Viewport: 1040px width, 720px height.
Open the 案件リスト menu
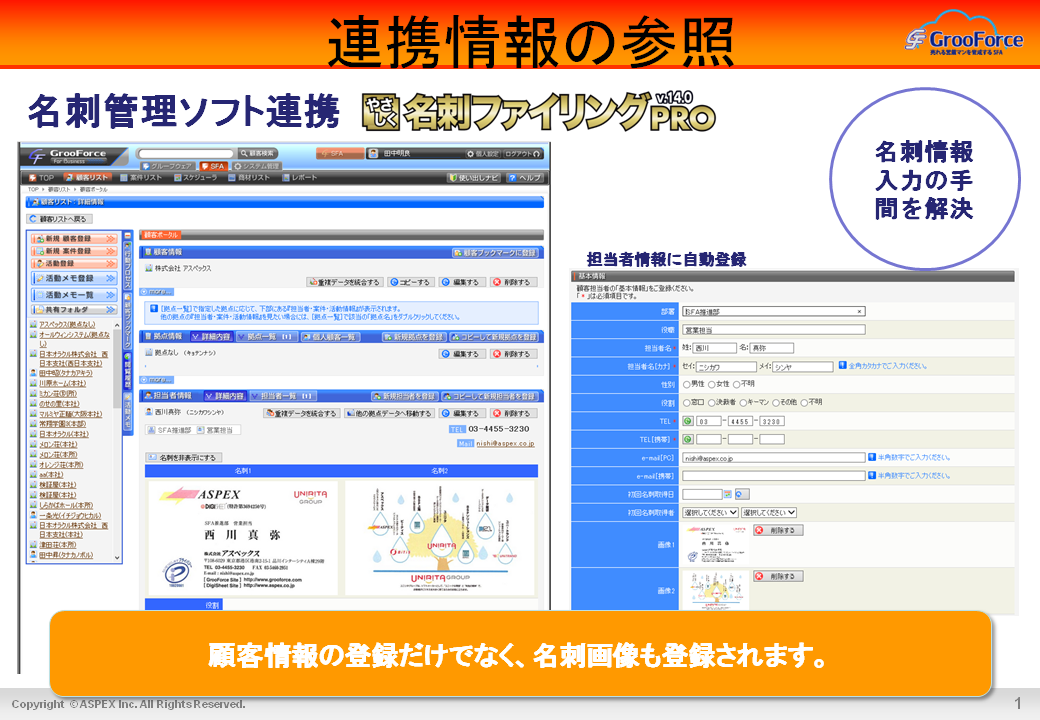click(141, 178)
